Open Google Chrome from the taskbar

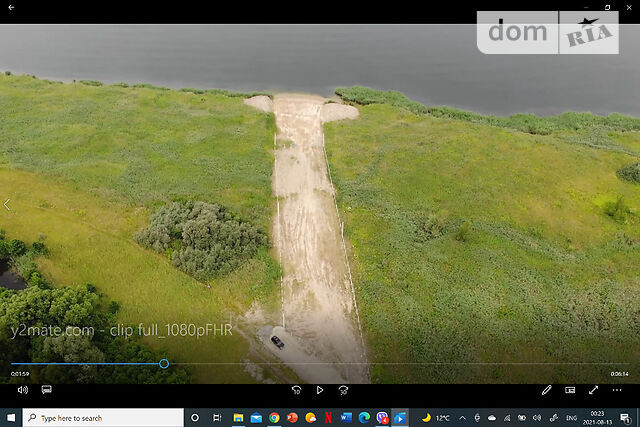274,417
